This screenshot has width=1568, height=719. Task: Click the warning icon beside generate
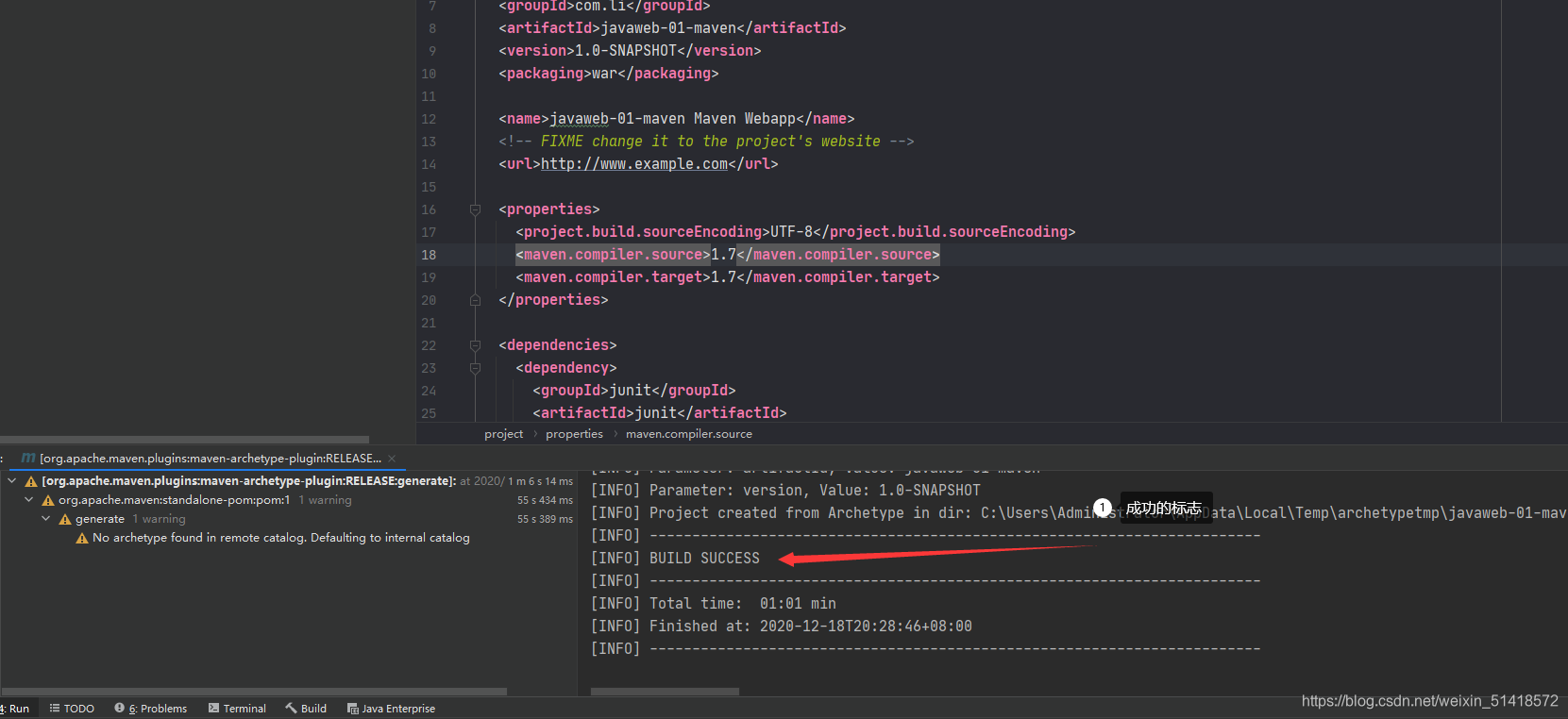(x=65, y=519)
